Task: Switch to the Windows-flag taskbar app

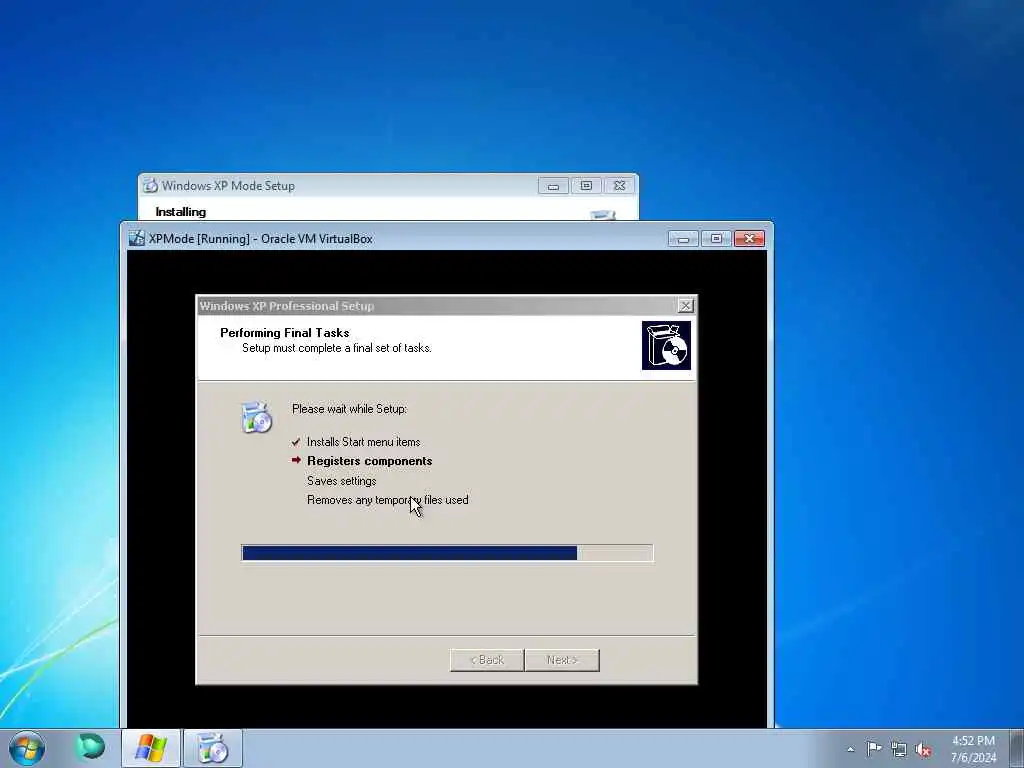Action: pyautogui.click(x=151, y=748)
